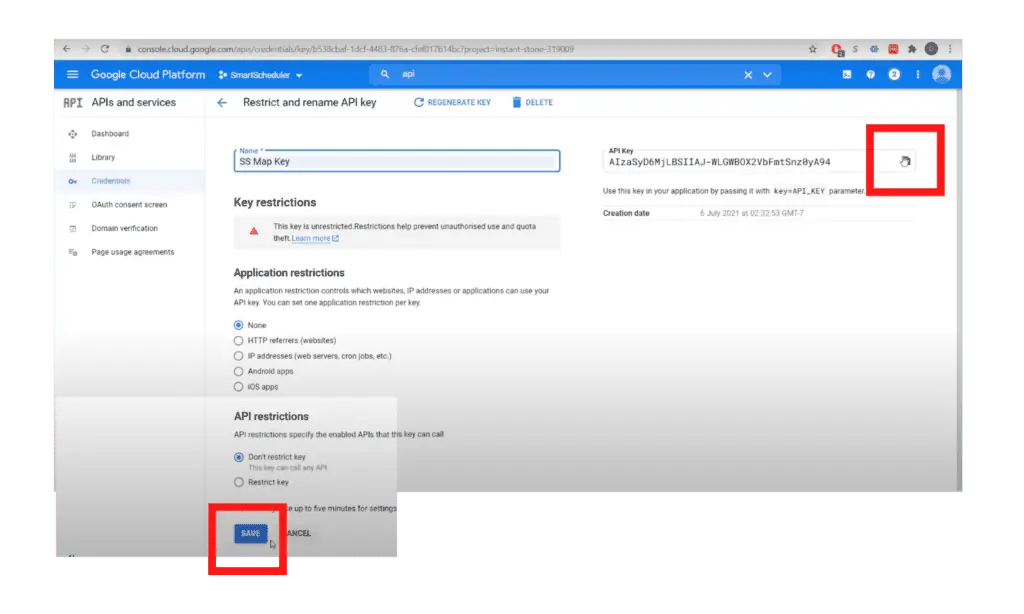Select the HTTP referrers (websites) option
Screen dimensions: 1024x614
click(238, 341)
